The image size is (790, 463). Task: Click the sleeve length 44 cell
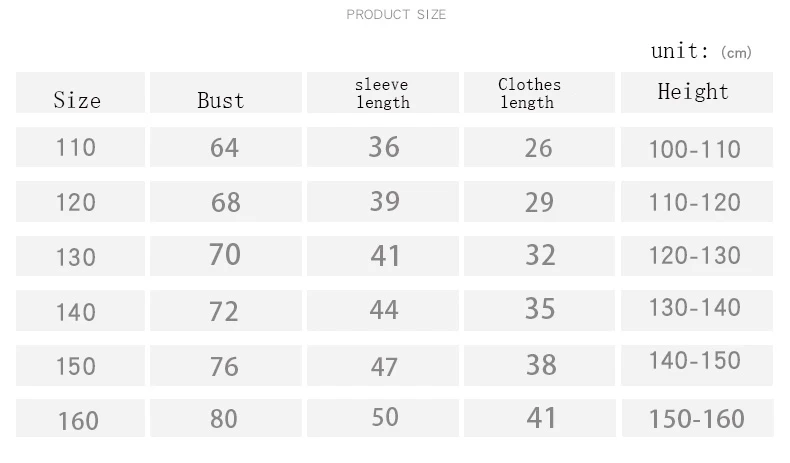[383, 310]
